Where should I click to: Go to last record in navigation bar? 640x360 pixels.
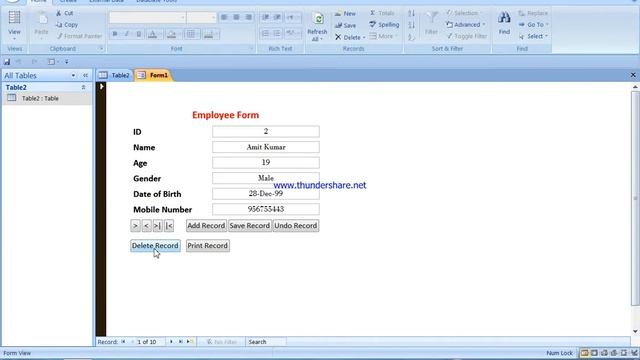click(180, 342)
